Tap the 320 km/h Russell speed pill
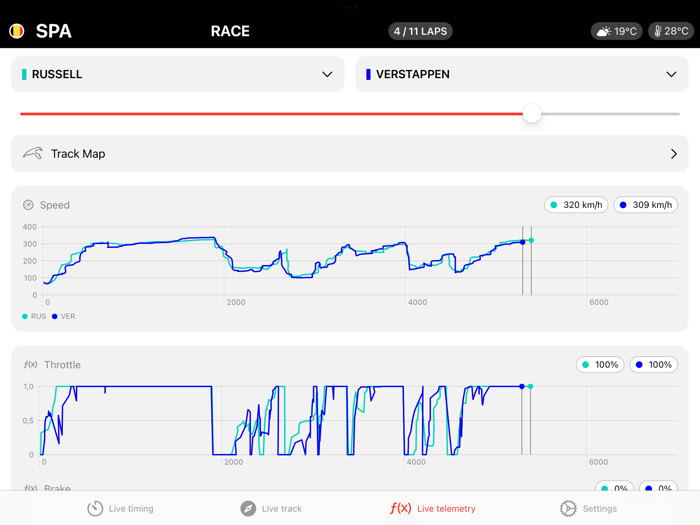Image resolution: width=700 pixels, height=525 pixels. click(x=576, y=205)
